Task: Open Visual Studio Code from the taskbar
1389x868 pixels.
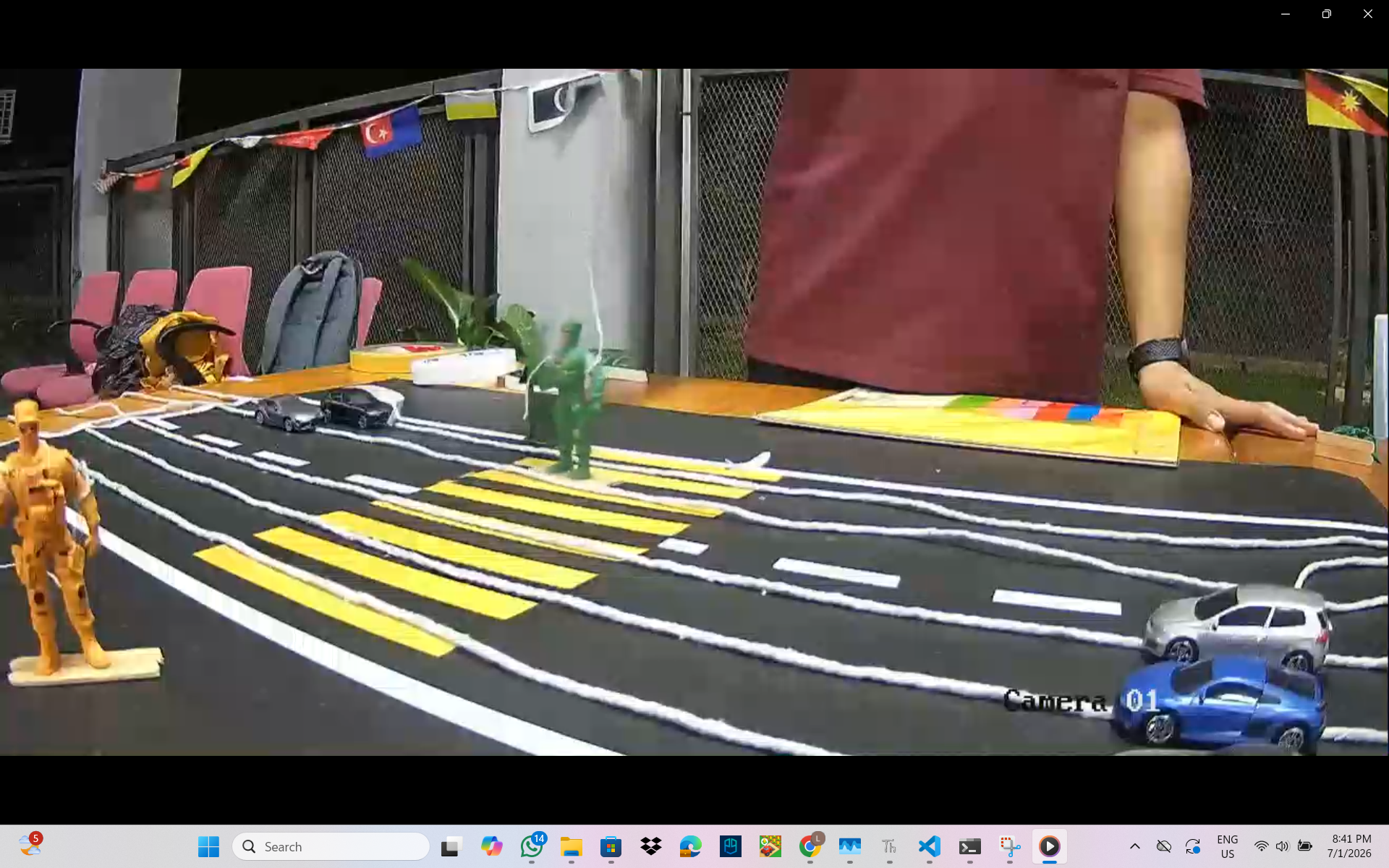Action: 930,846
